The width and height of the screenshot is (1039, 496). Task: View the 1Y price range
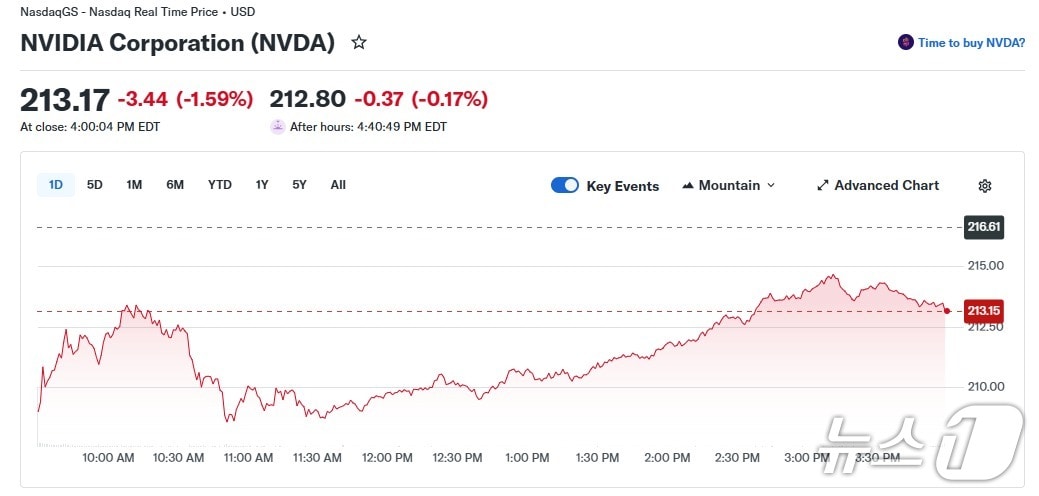pos(262,185)
